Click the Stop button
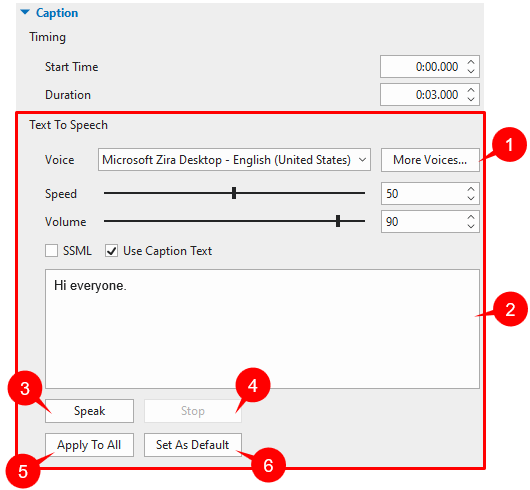 (193, 411)
